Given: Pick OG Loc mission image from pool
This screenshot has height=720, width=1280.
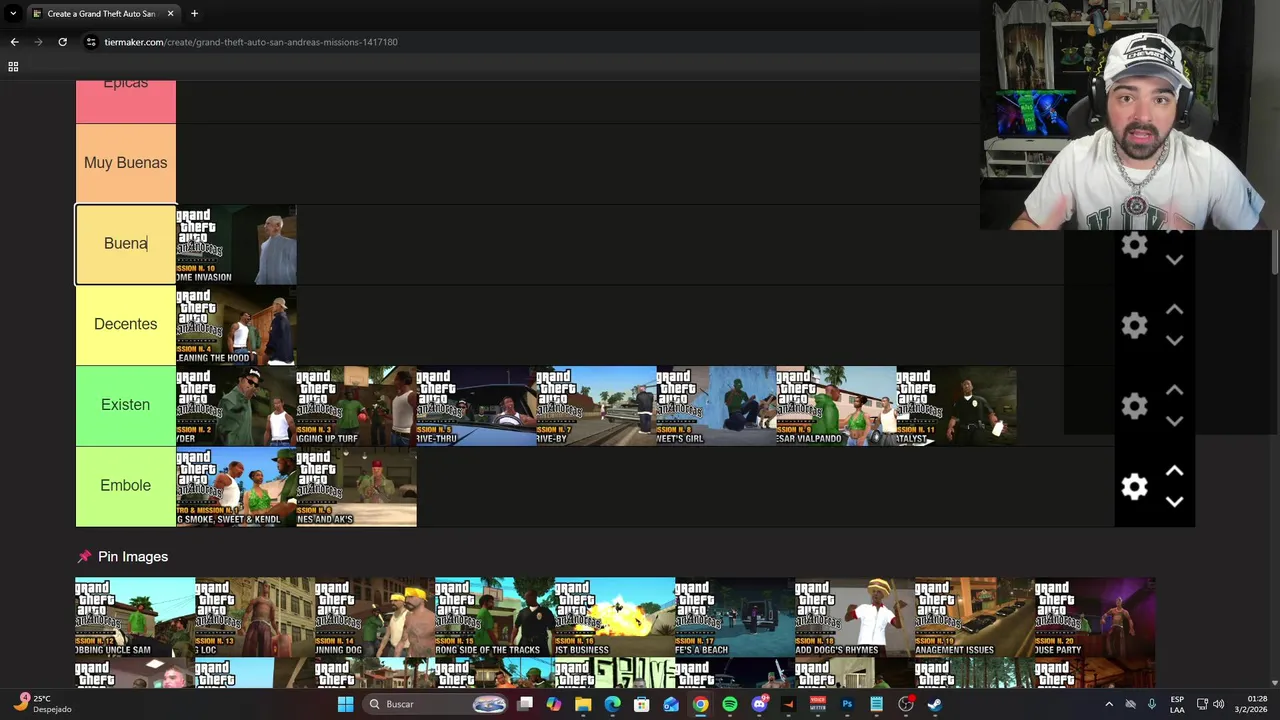Looking at the screenshot, I should pos(255,617).
